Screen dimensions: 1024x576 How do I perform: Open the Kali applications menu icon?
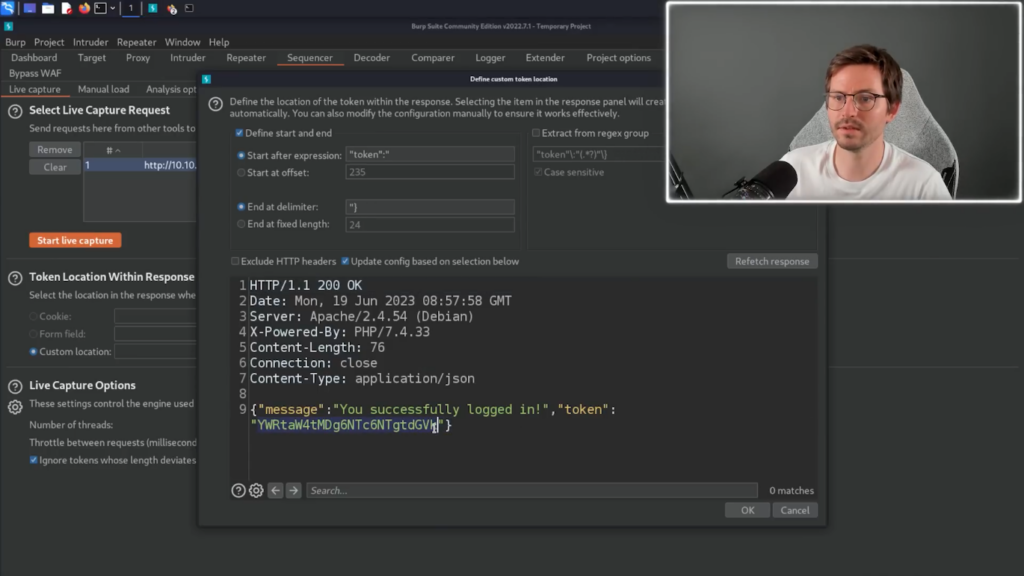pos(8,8)
